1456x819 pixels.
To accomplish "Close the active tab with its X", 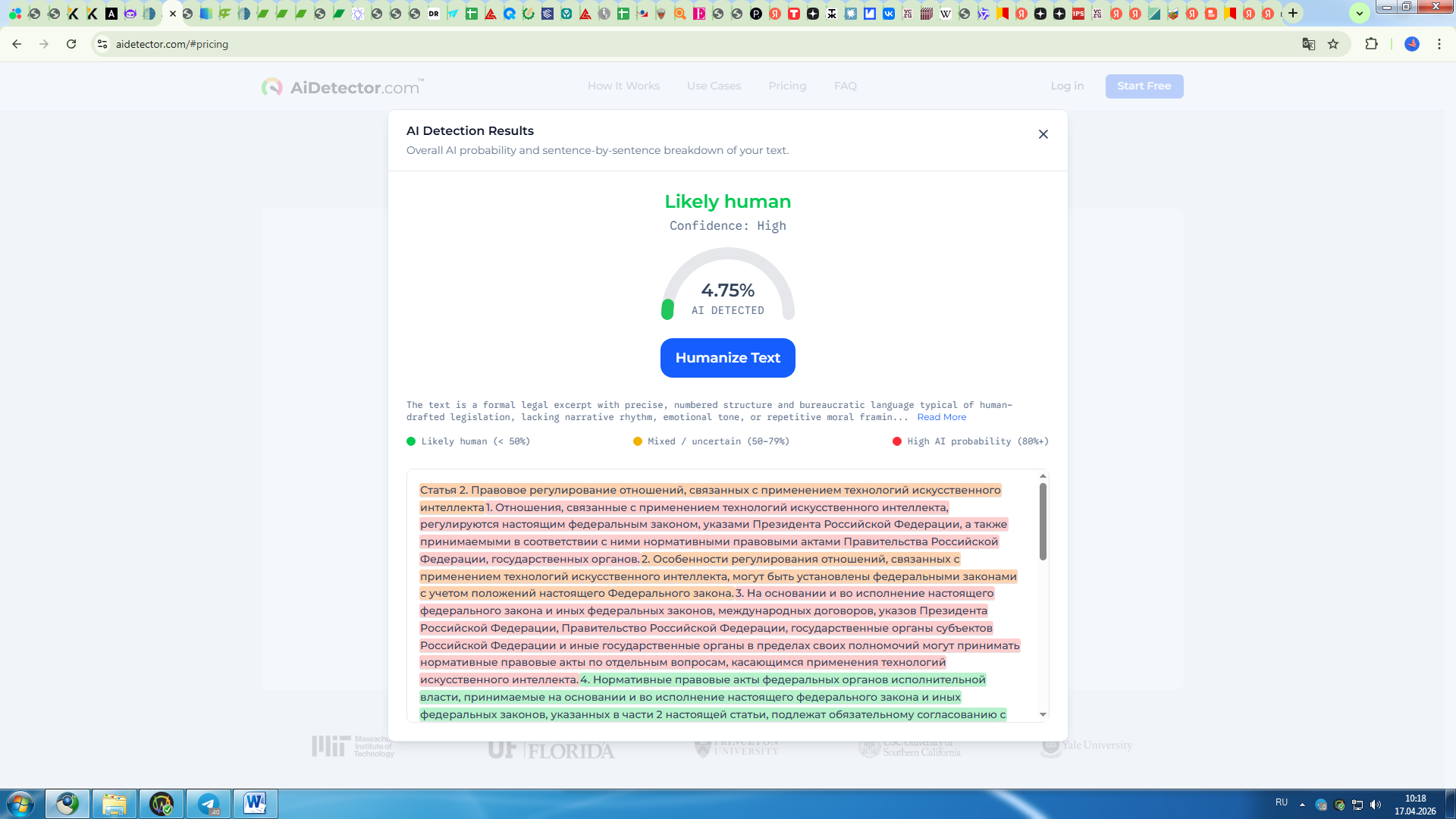I will pos(173,14).
